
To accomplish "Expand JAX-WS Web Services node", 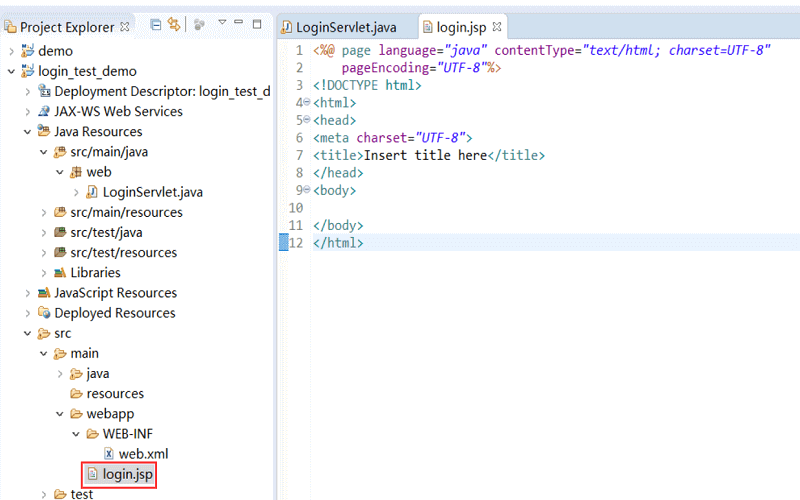I will pos(28,112).
